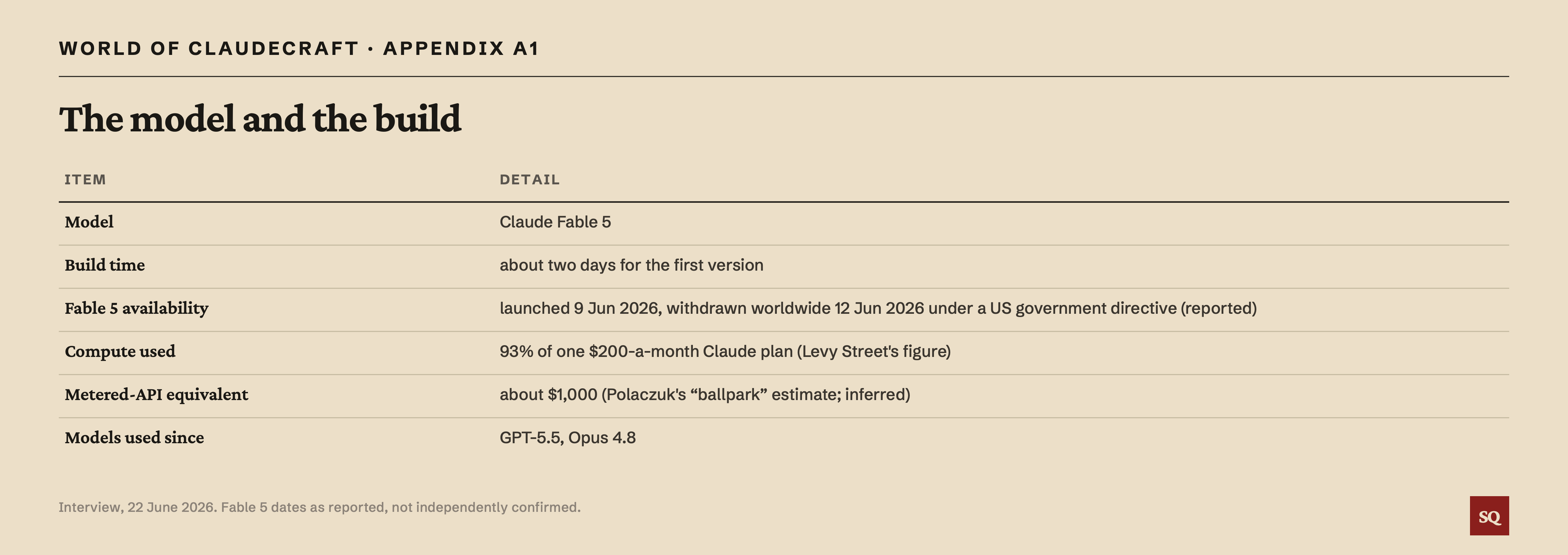The image size is (1568, 555).
Task: Click the ITEM column header
Action: [x=85, y=180]
